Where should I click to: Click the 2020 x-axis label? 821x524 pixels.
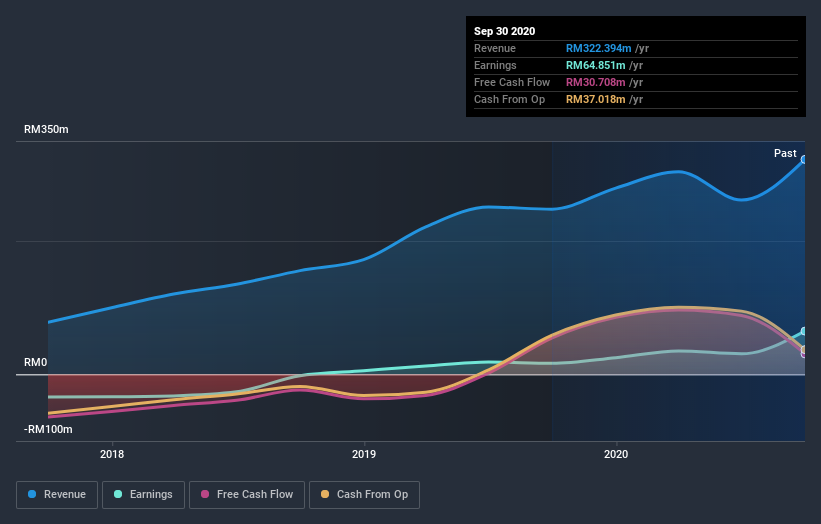(616, 454)
